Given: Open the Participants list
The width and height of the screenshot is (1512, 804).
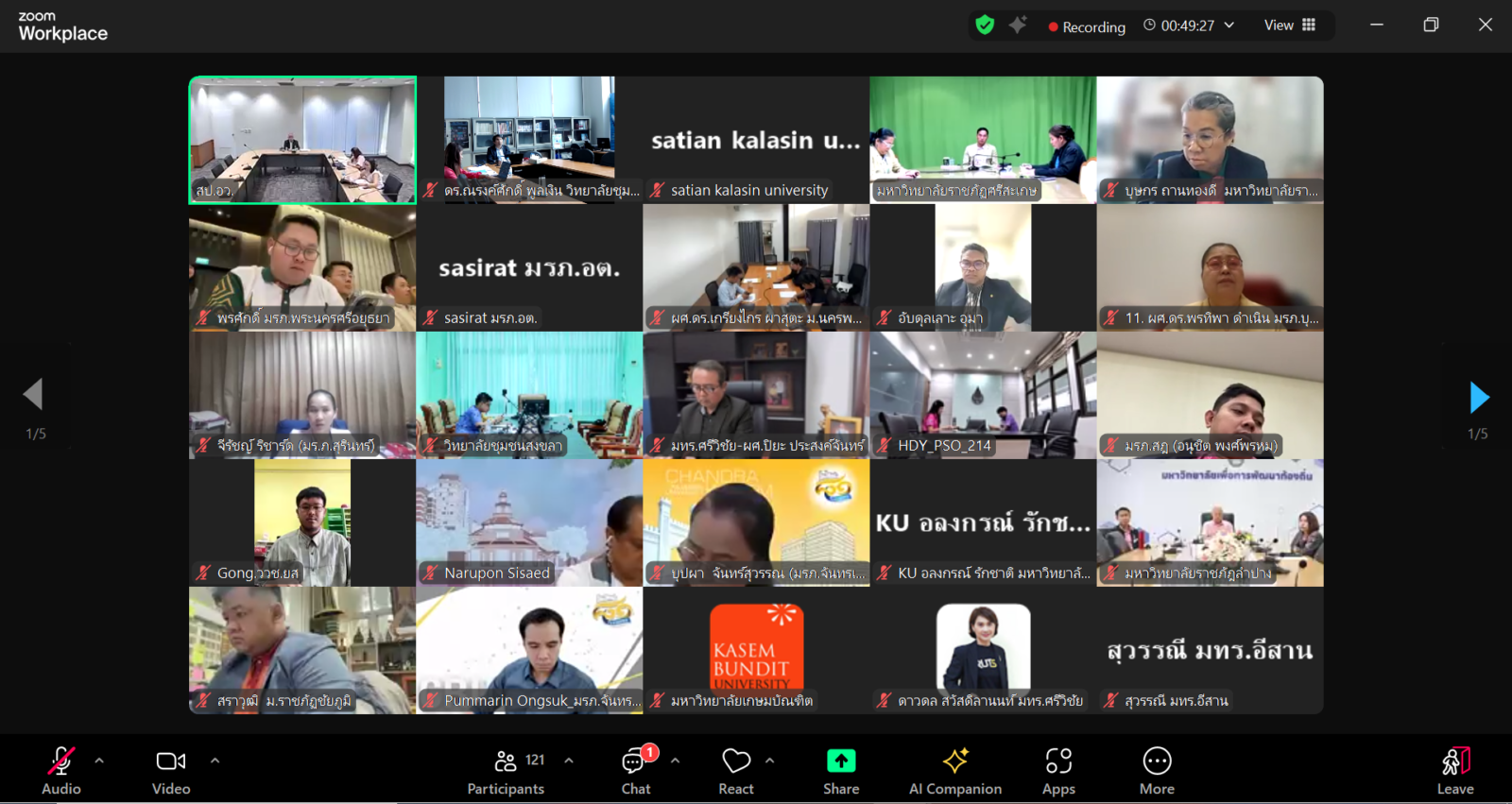Looking at the screenshot, I should [x=507, y=770].
